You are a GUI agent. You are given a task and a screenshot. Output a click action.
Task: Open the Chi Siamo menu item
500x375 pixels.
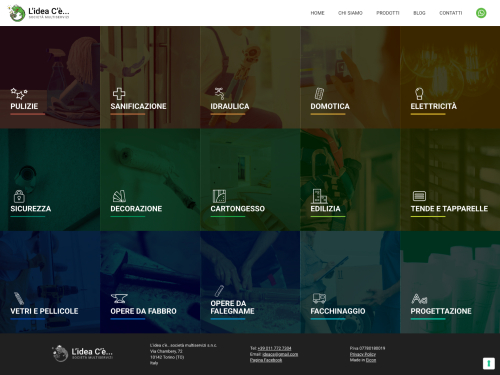(x=350, y=13)
